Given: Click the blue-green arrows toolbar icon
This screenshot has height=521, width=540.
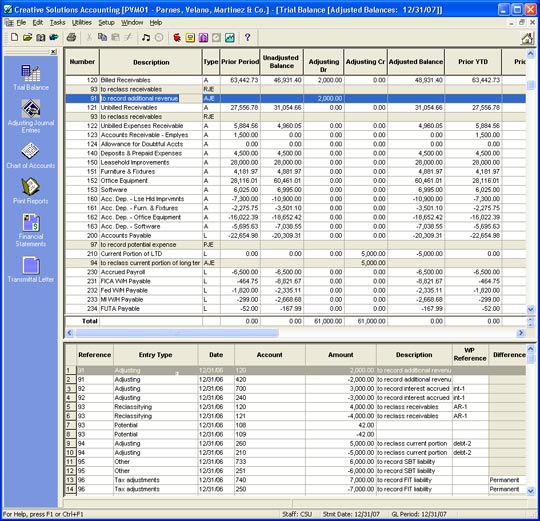Looking at the screenshot, I should tap(54, 37).
